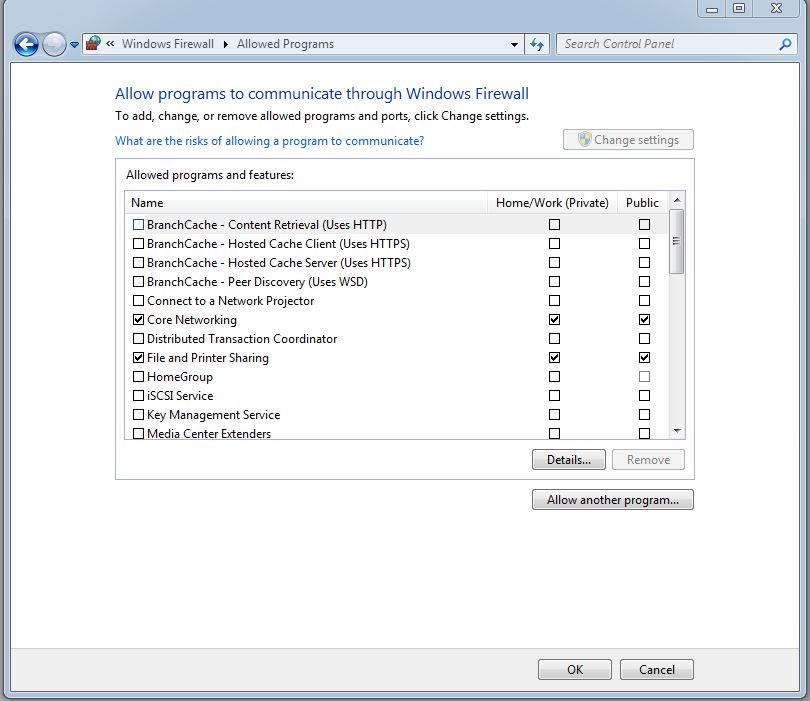The height and width of the screenshot is (701, 810).
Task: Go to Windows Firewall breadcrumb
Action: [x=168, y=44]
